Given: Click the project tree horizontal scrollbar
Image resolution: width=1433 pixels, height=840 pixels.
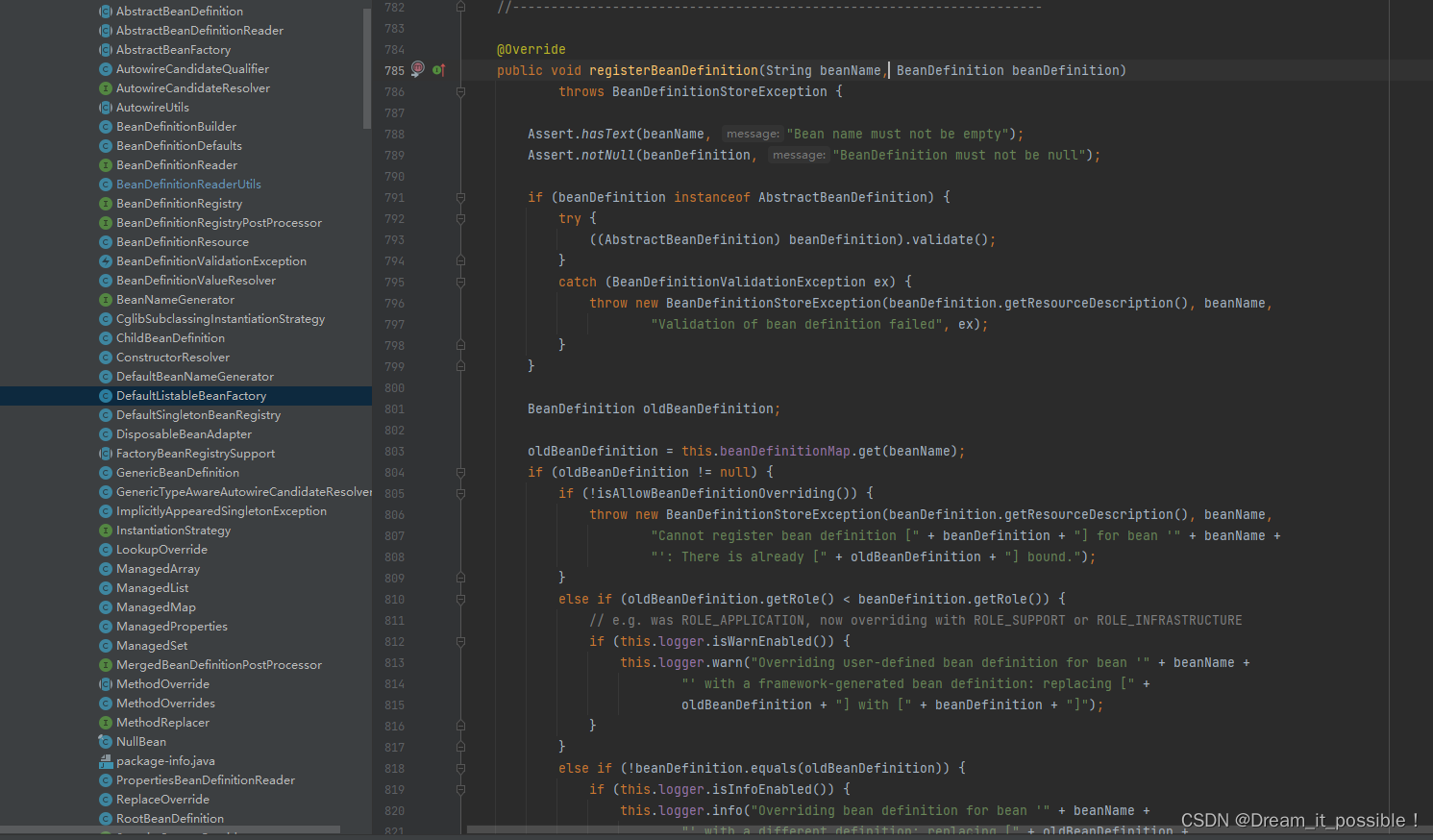Looking at the screenshot, I should point(170,828).
